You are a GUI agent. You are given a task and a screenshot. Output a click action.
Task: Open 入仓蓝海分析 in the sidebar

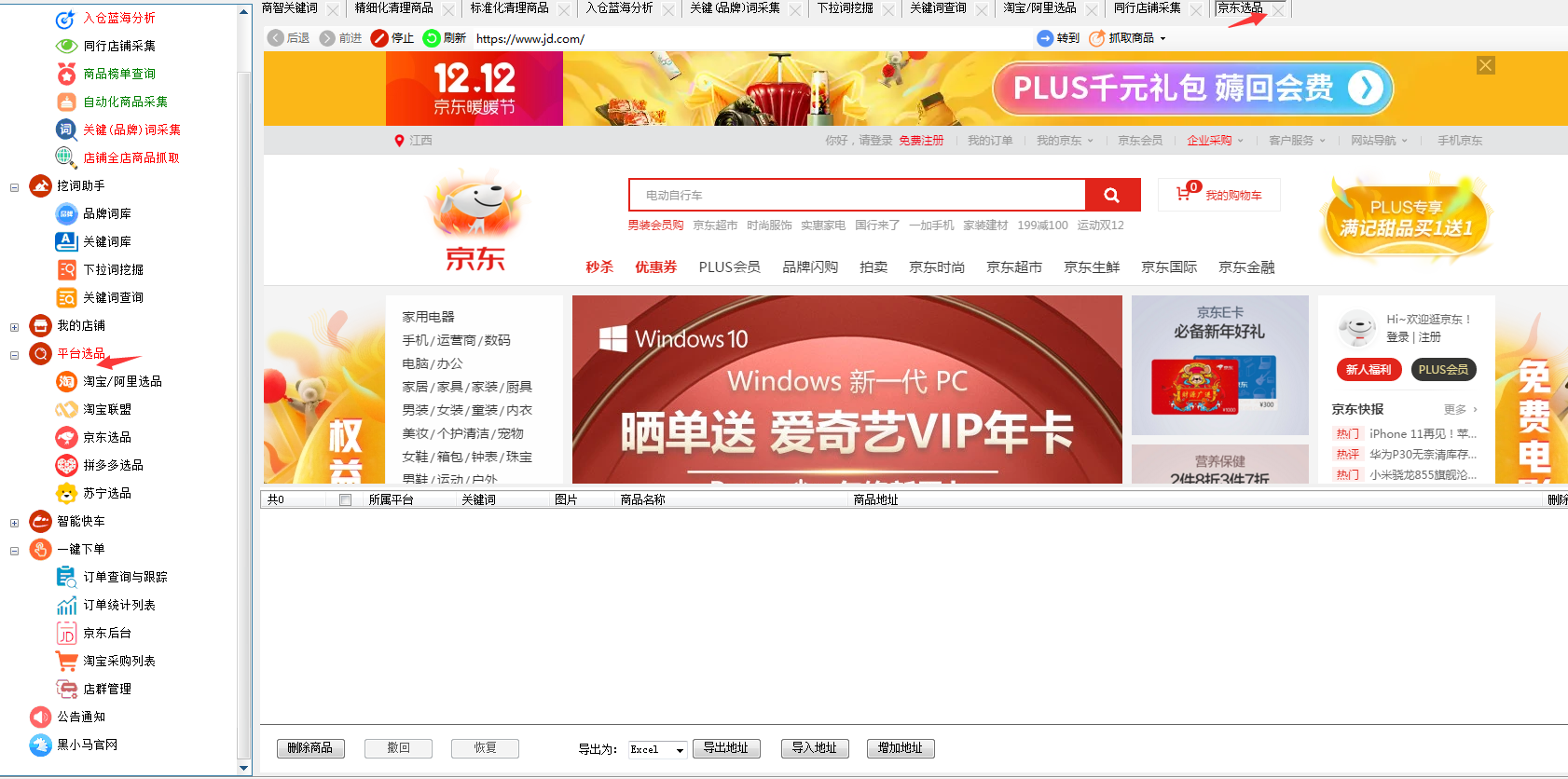click(x=118, y=18)
